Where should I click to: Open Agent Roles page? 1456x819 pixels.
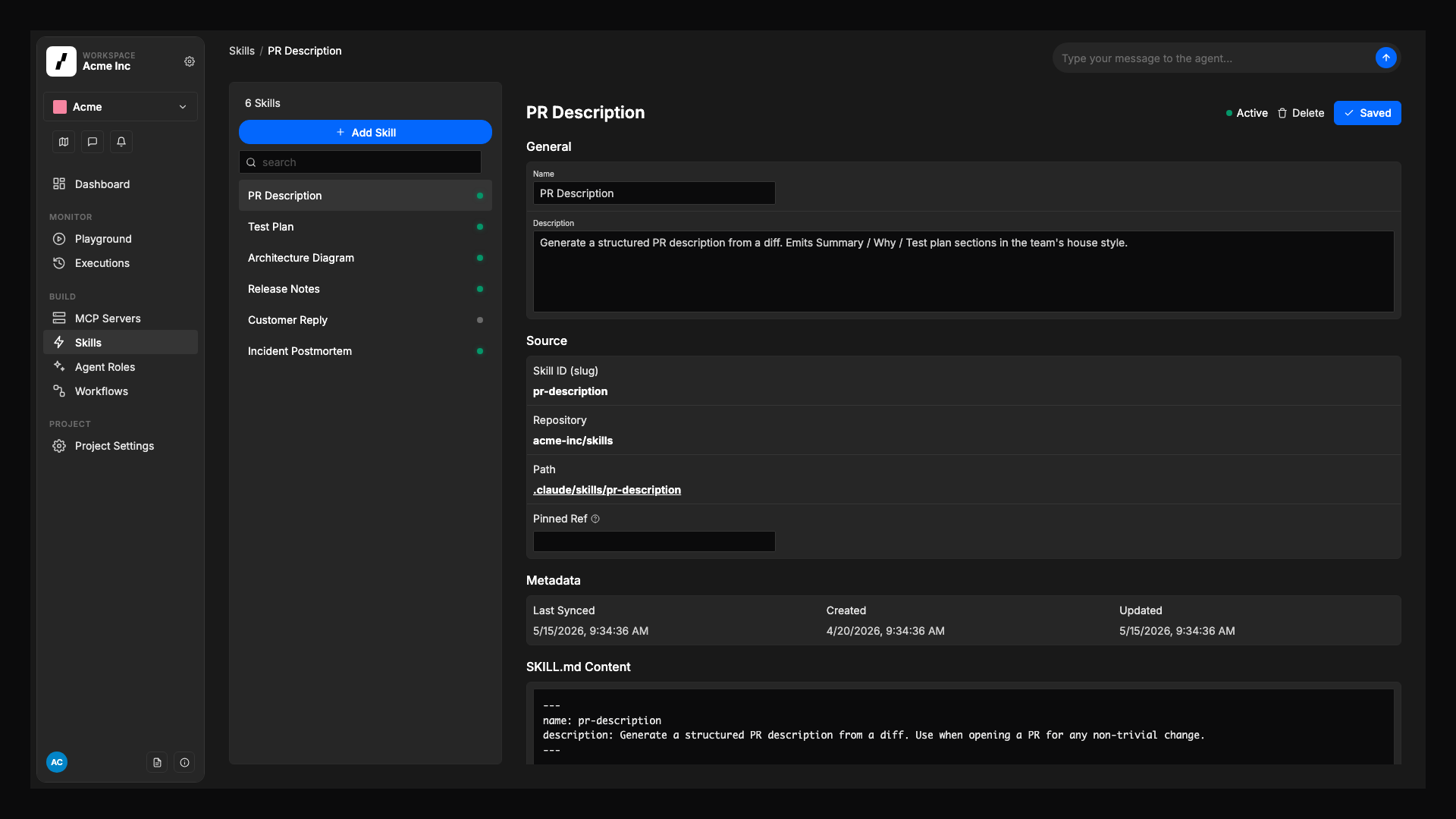pyautogui.click(x=121, y=367)
